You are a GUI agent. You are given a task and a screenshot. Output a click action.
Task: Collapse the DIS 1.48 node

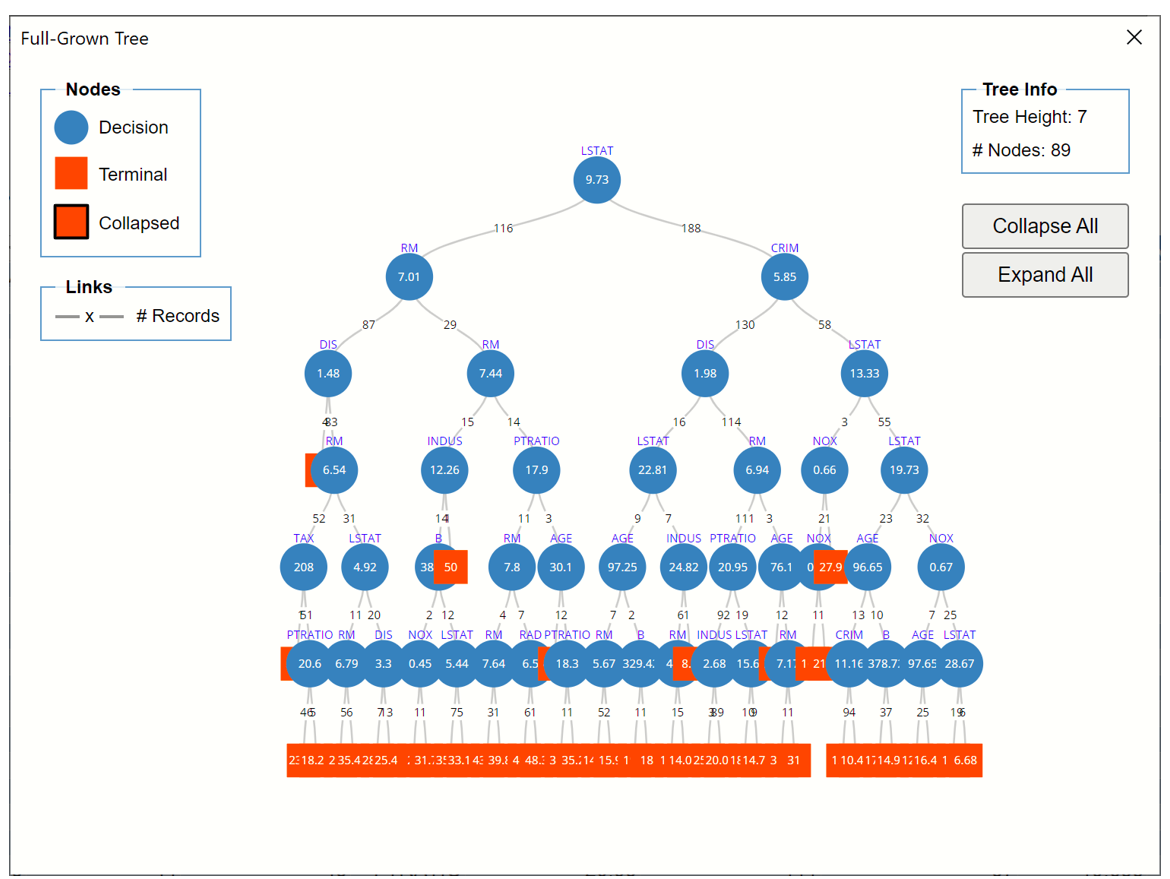[328, 374]
